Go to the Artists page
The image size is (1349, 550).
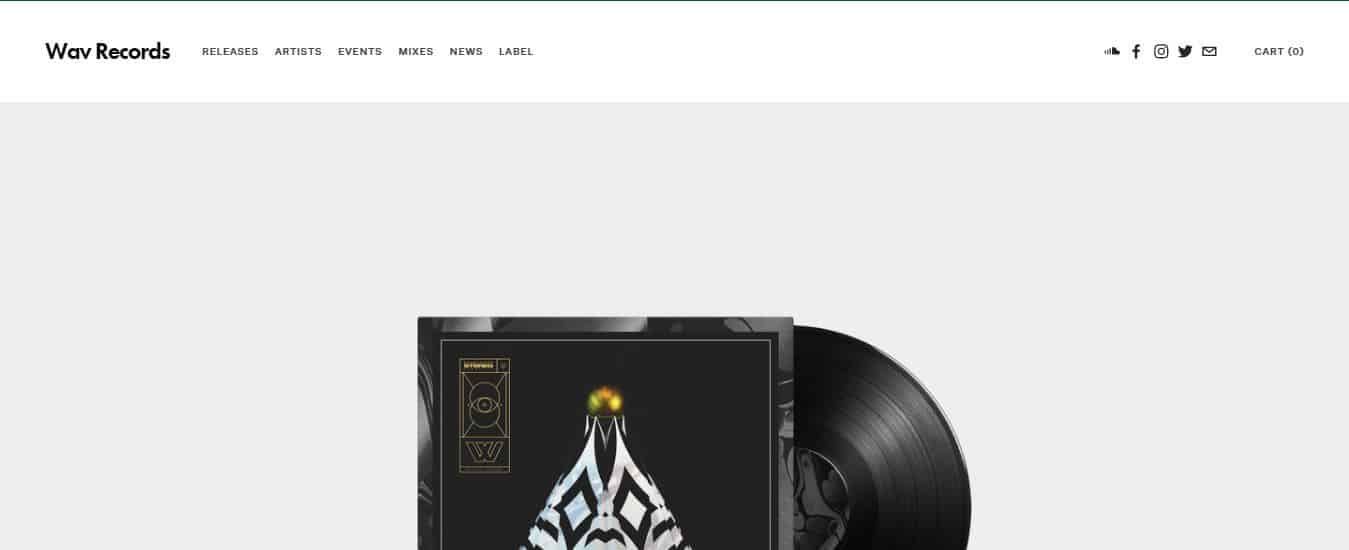pos(298,52)
